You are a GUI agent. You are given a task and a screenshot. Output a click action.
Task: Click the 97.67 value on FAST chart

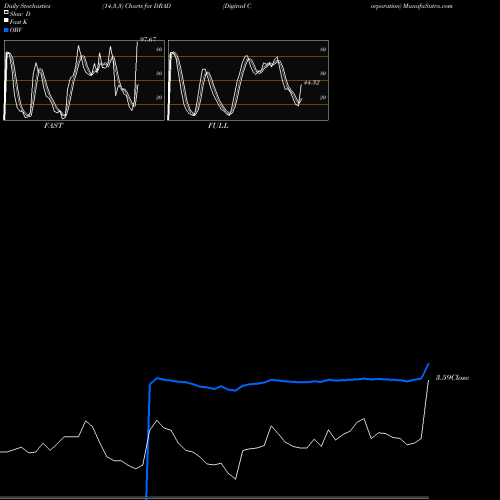click(148, 39)
